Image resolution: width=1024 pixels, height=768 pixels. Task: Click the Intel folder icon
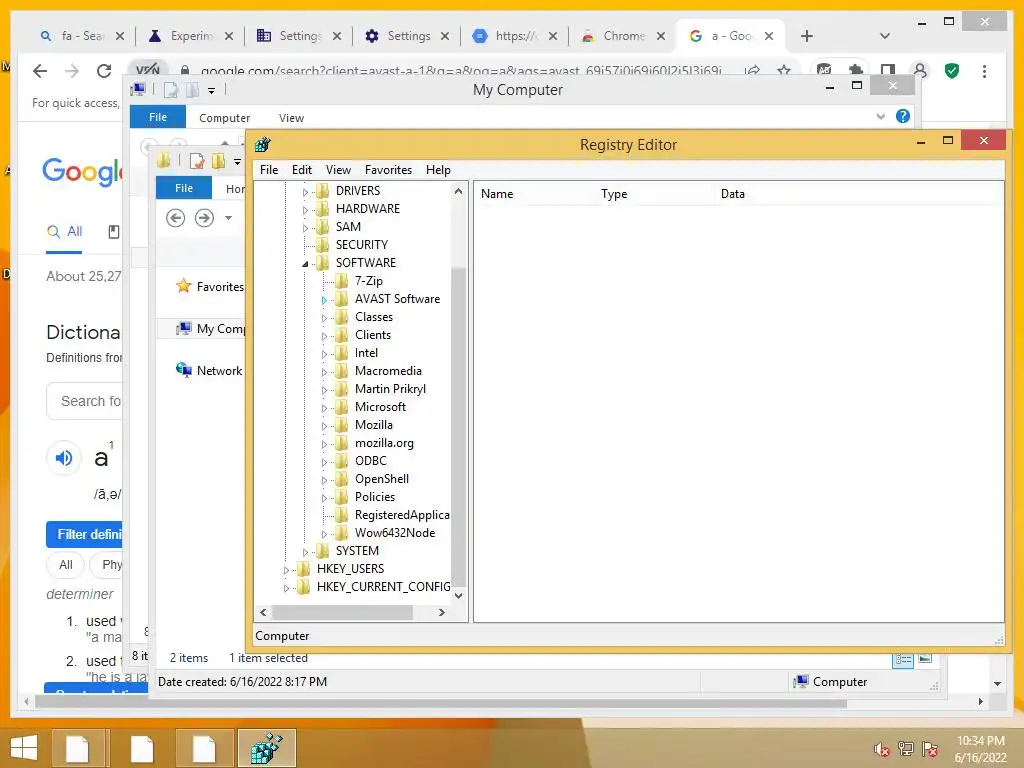pos(342,353)
